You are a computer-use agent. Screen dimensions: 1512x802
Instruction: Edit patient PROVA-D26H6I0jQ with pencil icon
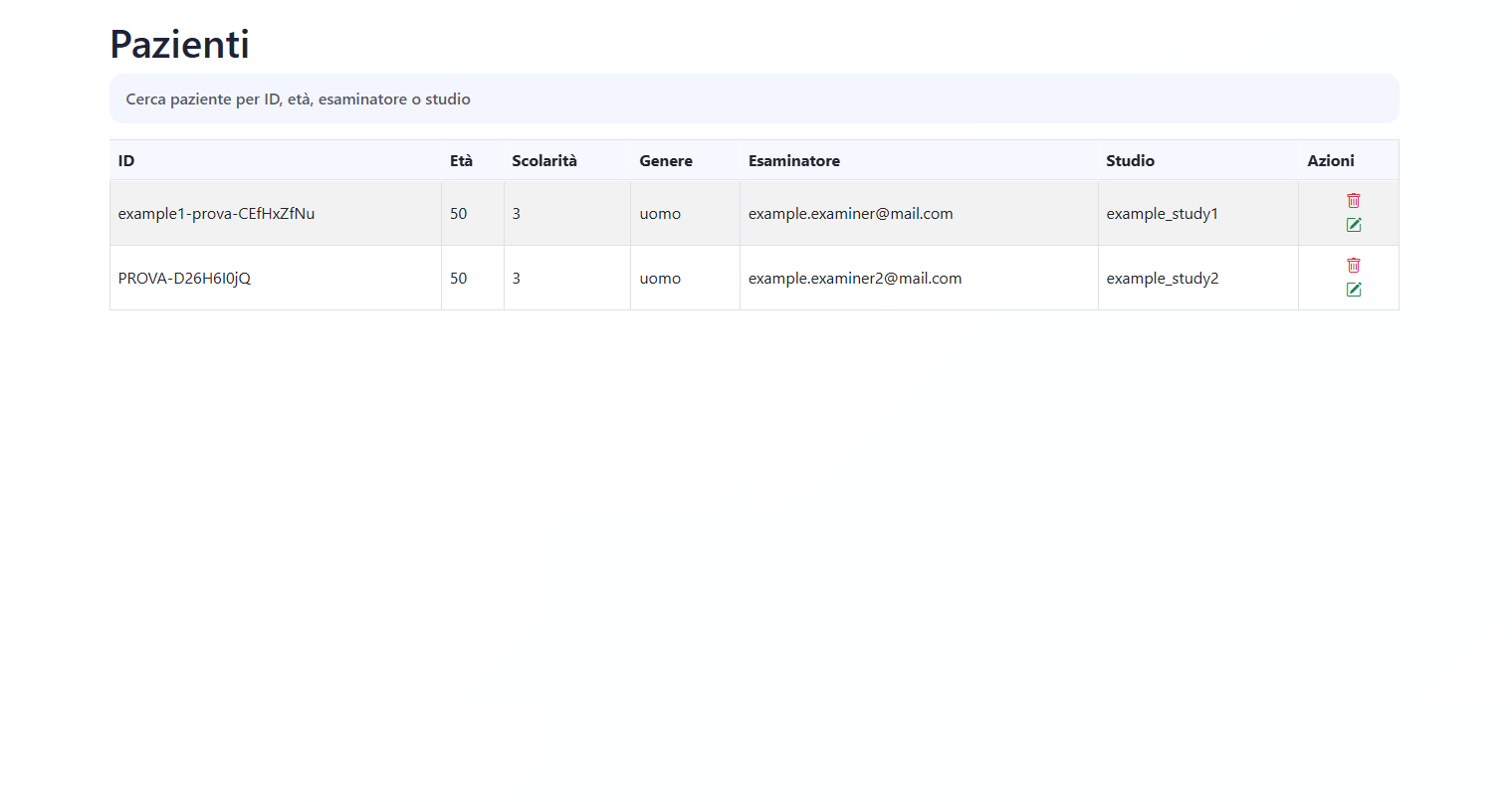click(1353, 290)
